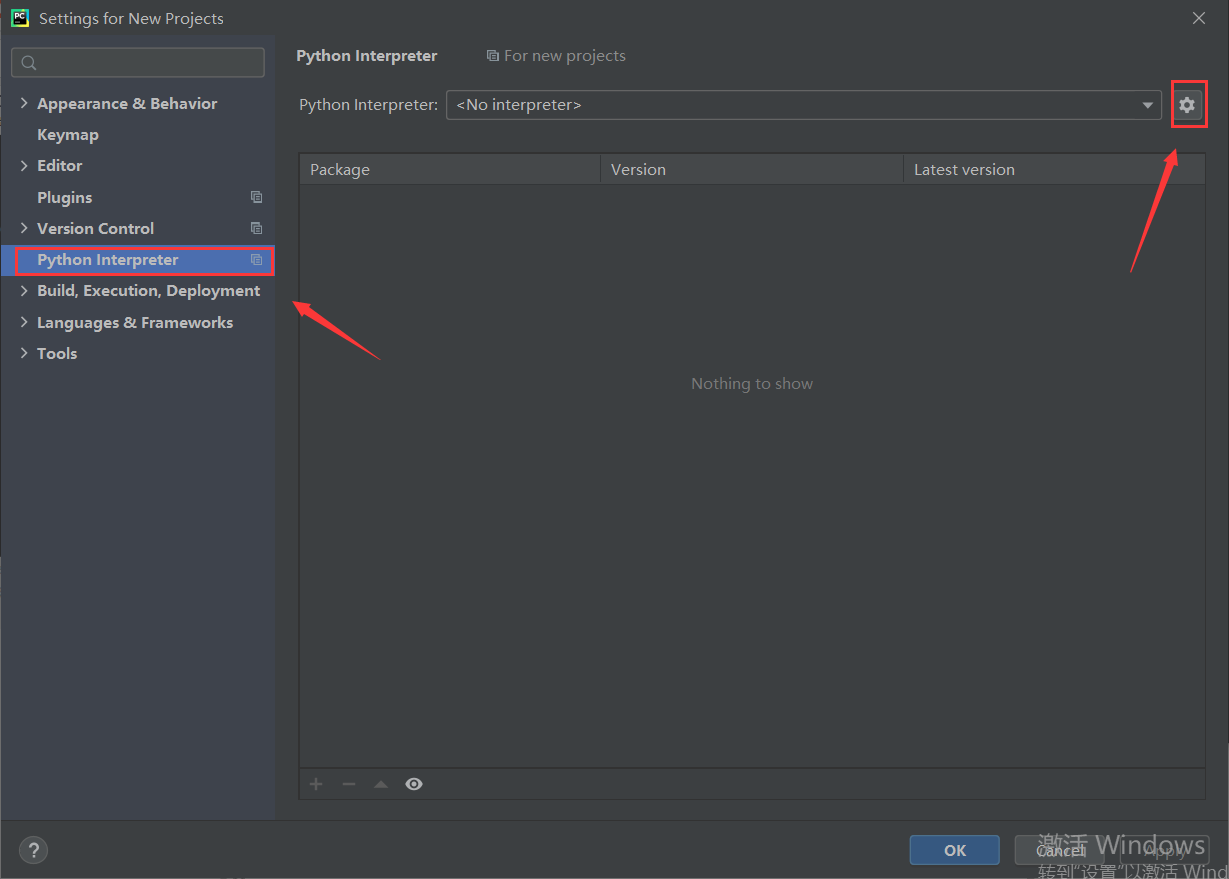Click the upgrade package arrow icon

tap(381, 784)
